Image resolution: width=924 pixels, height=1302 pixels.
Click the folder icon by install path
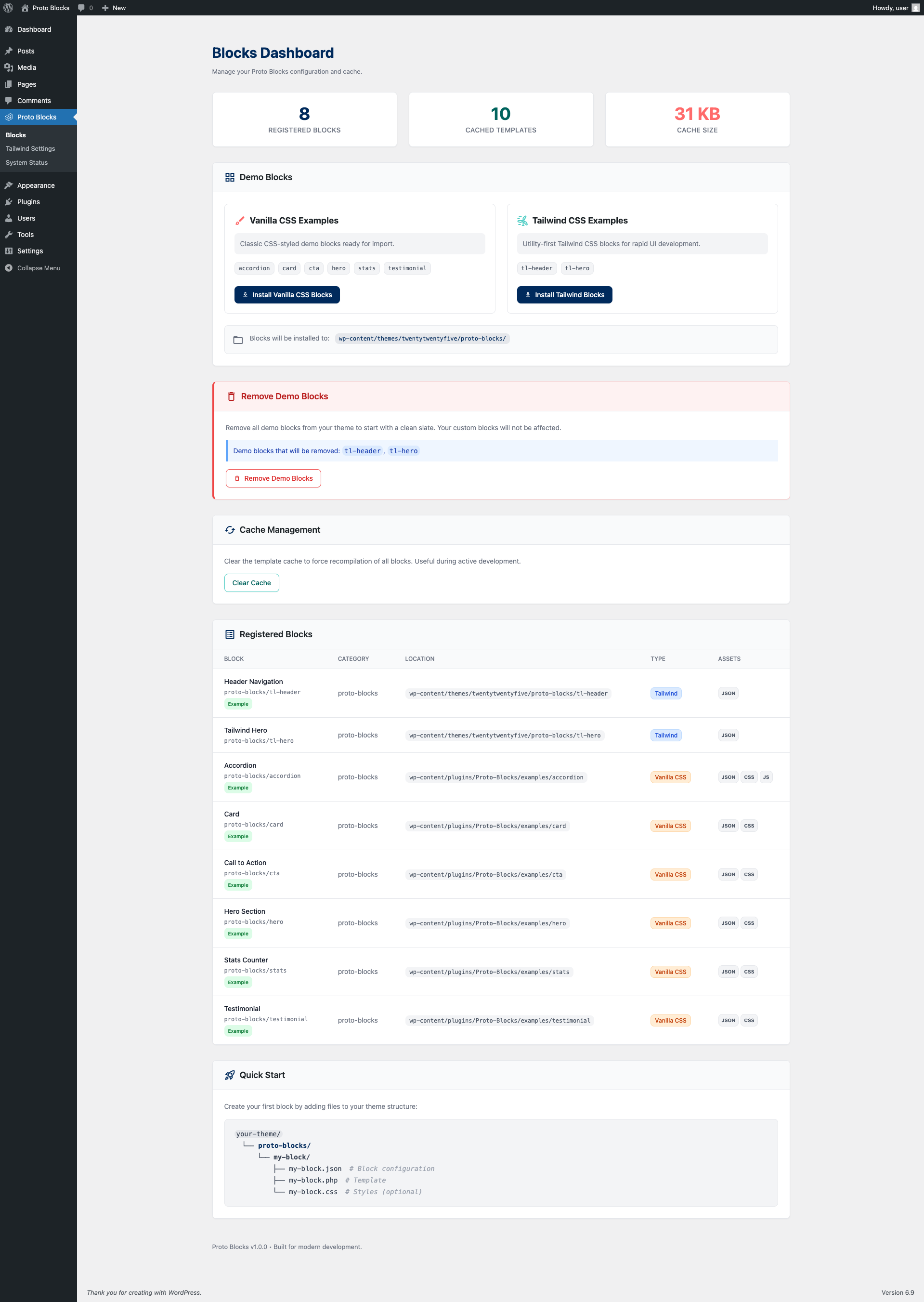point(238,340)
